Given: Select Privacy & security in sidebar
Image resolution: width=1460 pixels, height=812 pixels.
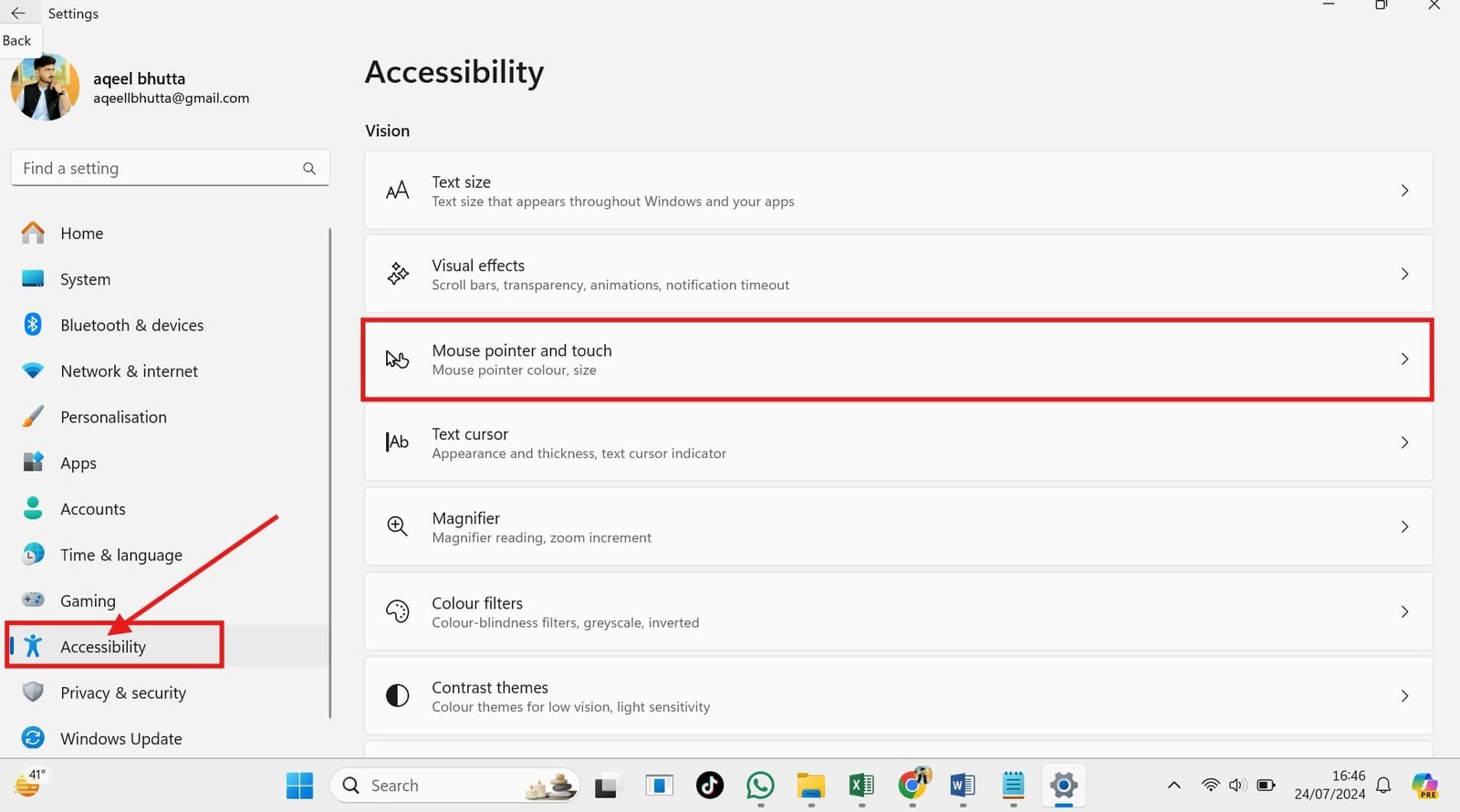Looking at the screenshot, I should 122,692.
